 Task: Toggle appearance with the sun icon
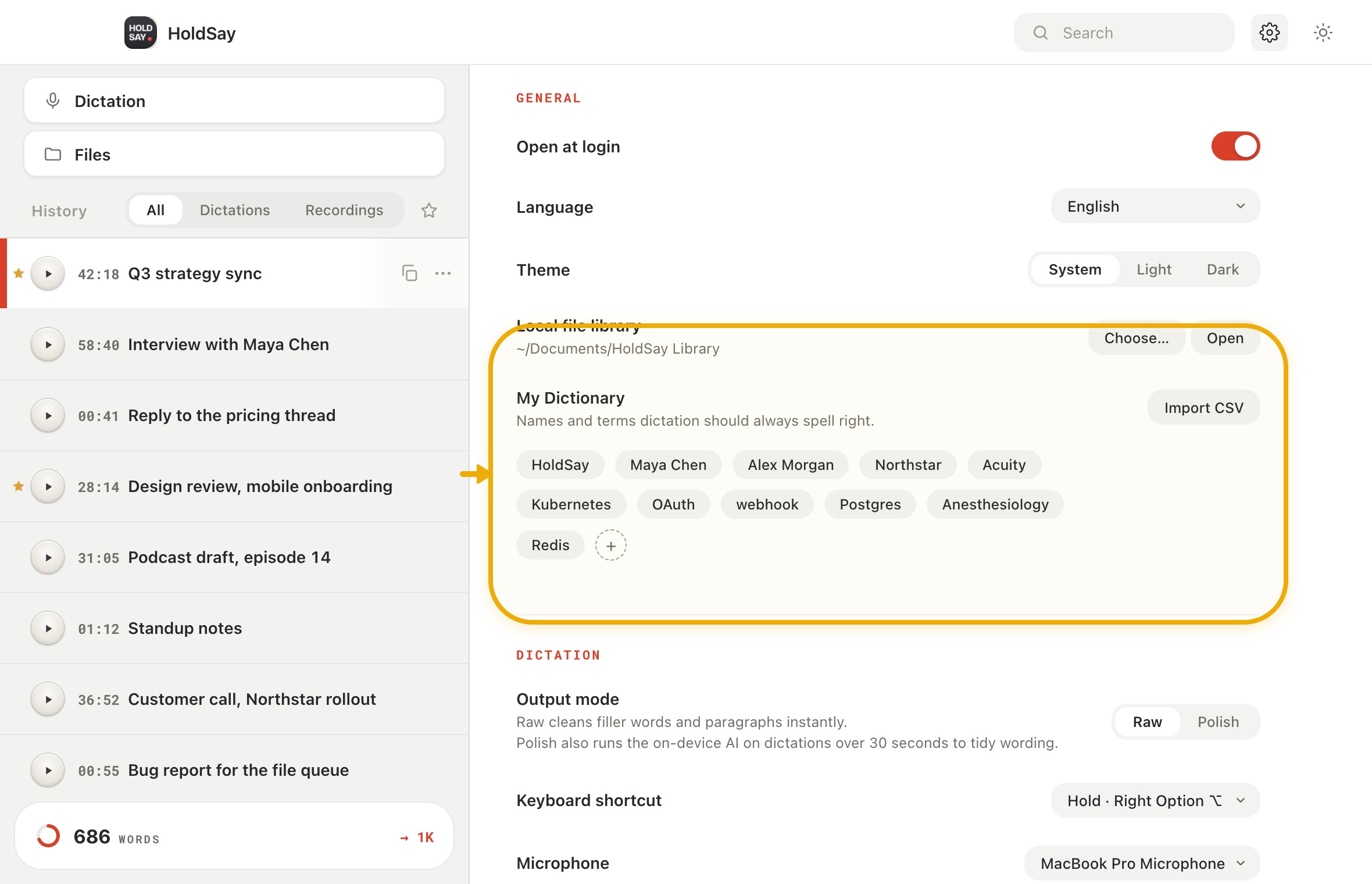point(1323,33)
